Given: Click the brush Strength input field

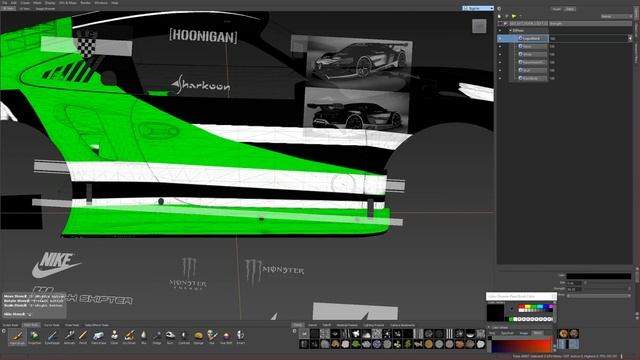Looking at the screenshot, I should tap(574, 289).
